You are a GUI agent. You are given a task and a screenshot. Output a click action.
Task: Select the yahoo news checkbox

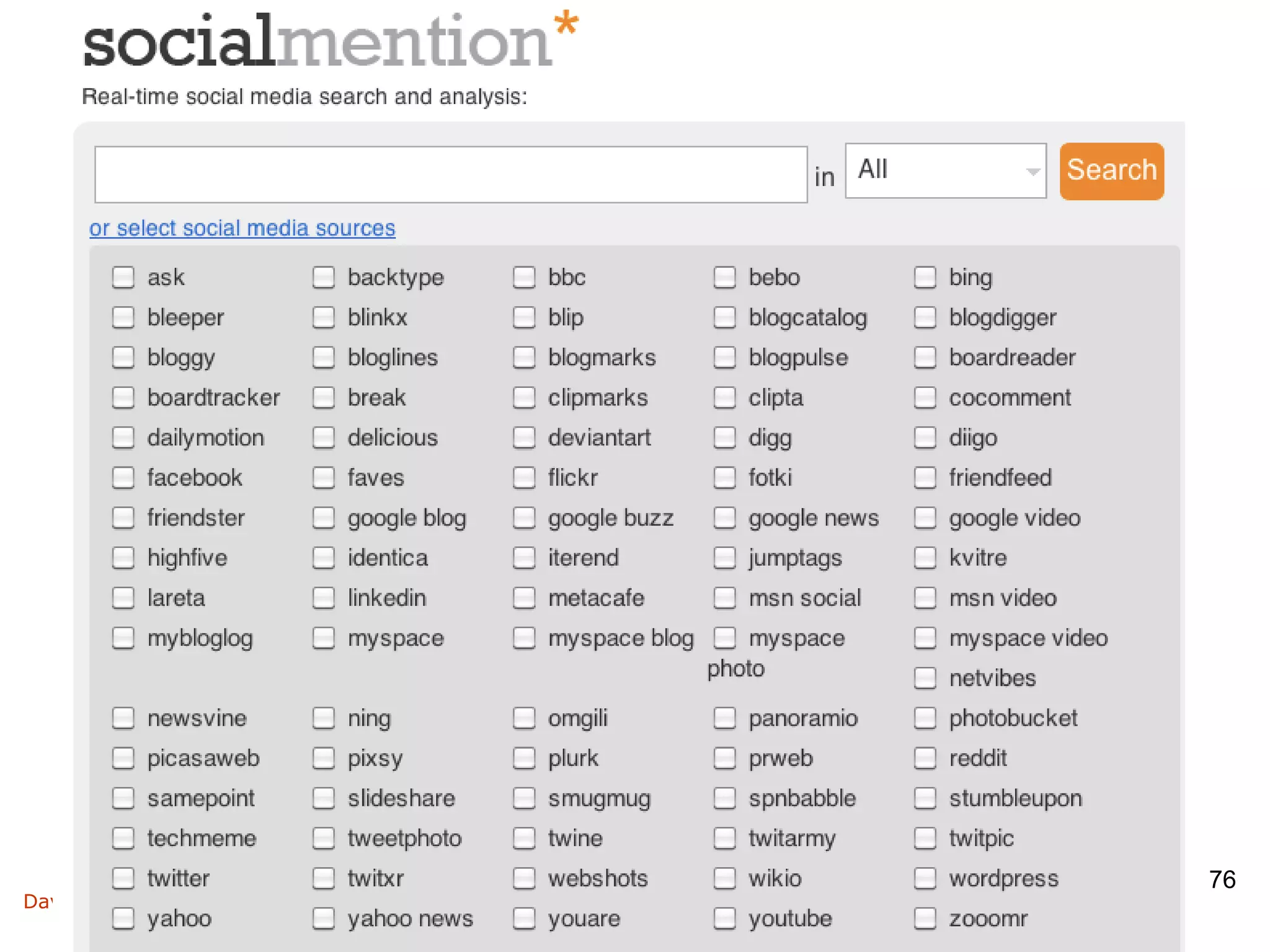coord(323,919)
